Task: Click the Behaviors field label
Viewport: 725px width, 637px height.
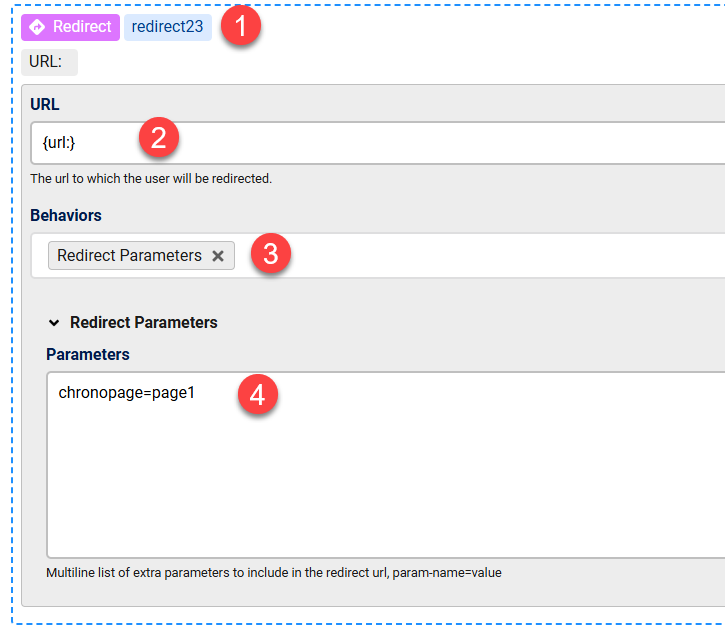Action: point(65,215)
